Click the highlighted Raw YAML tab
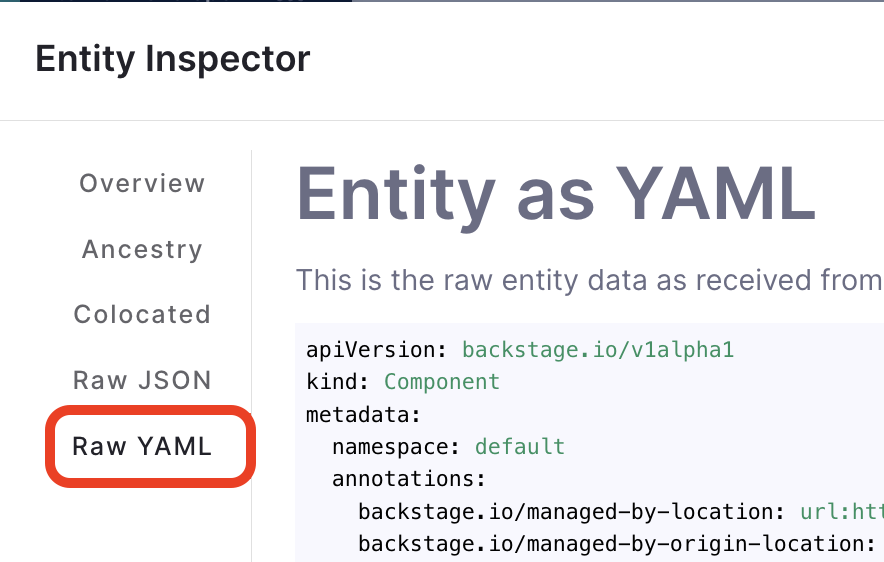 pos(142,446)
